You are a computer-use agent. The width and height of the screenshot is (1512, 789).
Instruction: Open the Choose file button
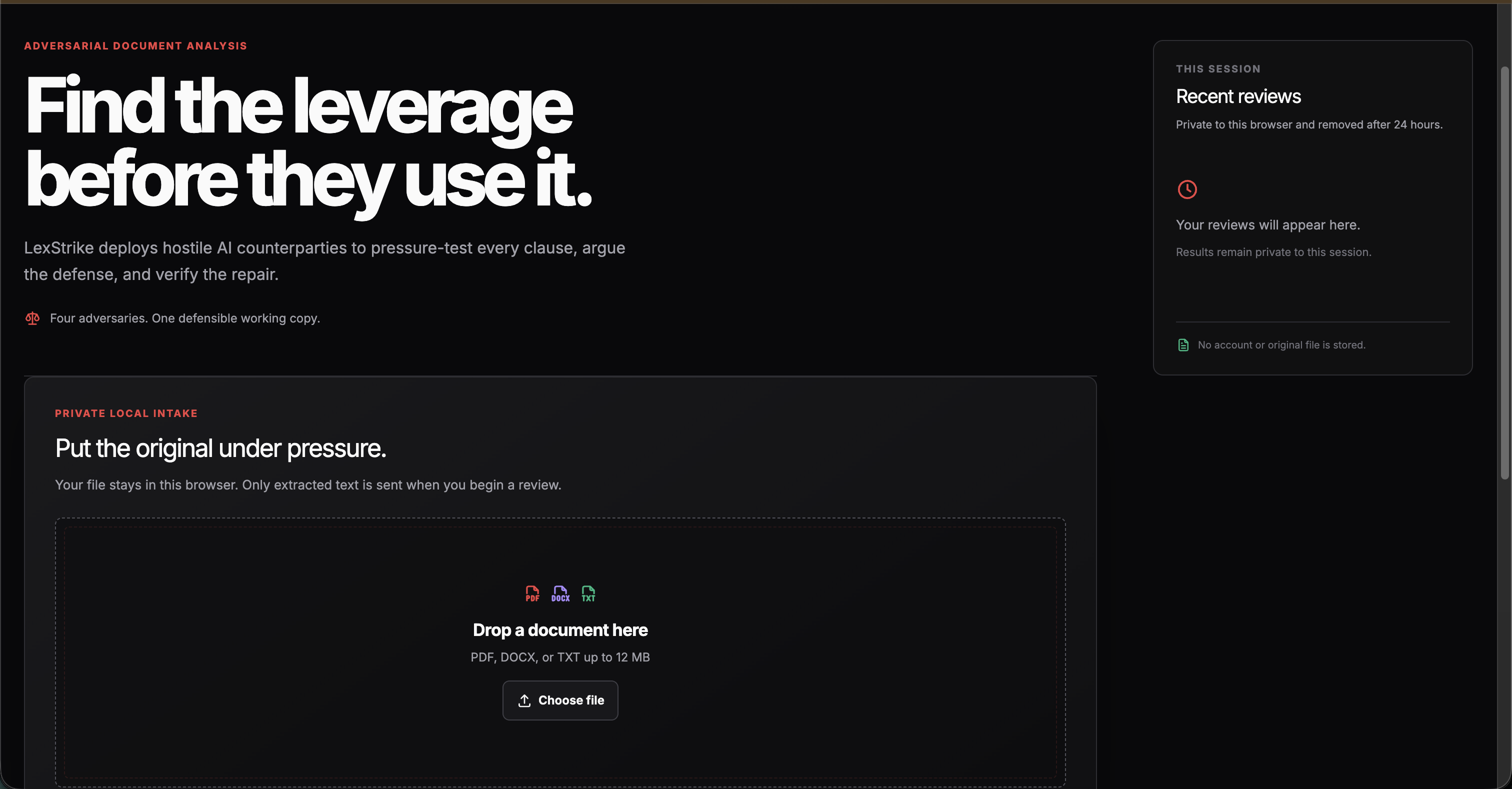[560, 700]
